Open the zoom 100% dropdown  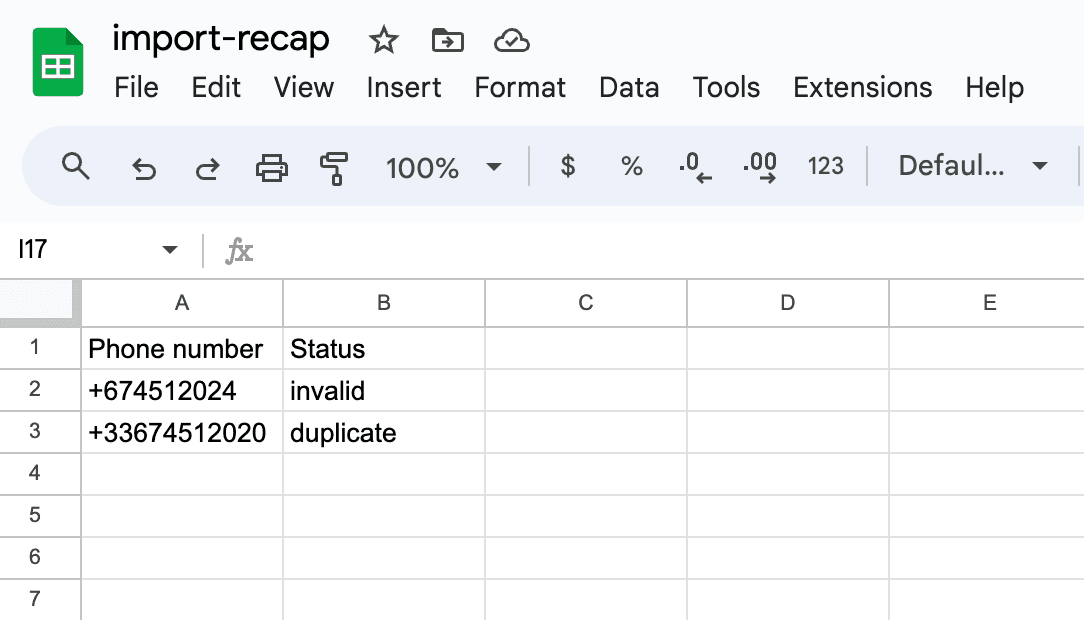click(x=444, y=167)
